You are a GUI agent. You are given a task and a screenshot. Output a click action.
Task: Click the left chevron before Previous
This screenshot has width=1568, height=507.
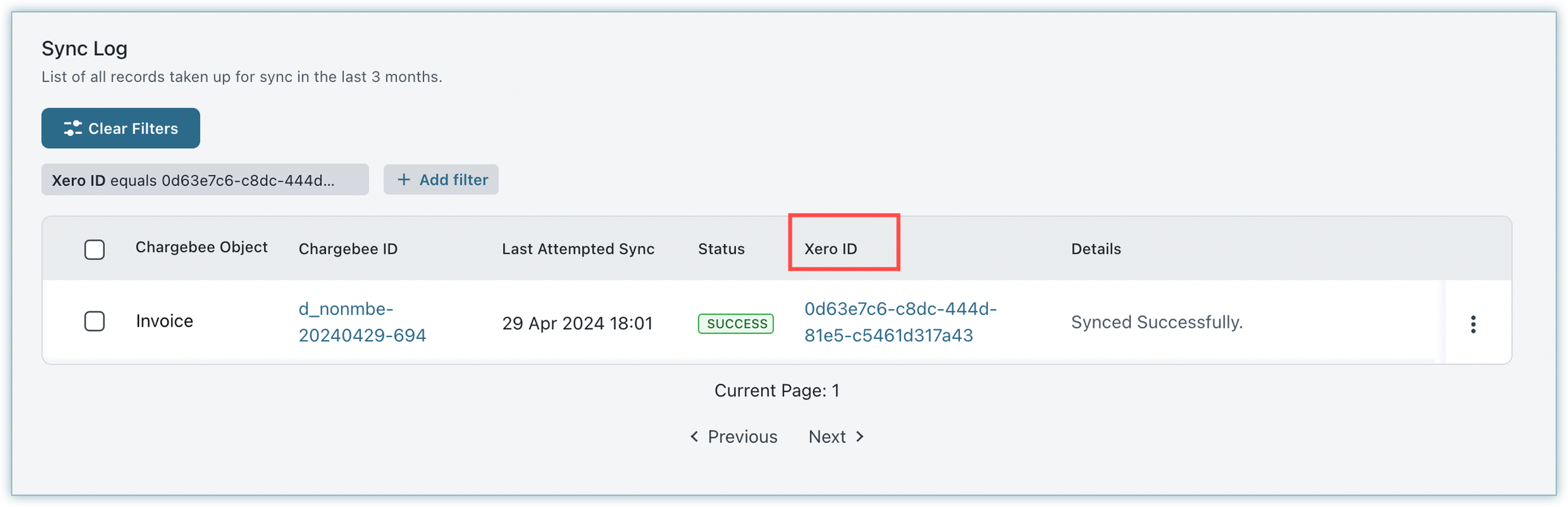click(x=694, y=436)
